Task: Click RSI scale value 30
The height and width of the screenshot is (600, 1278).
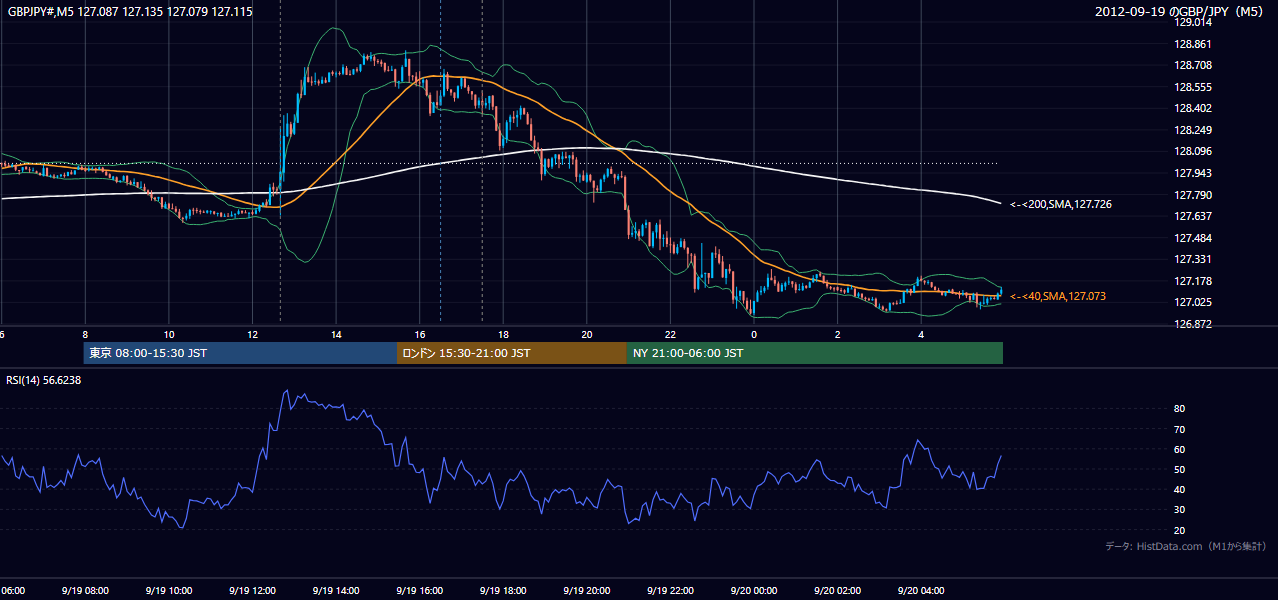Action: [1180, 510]
